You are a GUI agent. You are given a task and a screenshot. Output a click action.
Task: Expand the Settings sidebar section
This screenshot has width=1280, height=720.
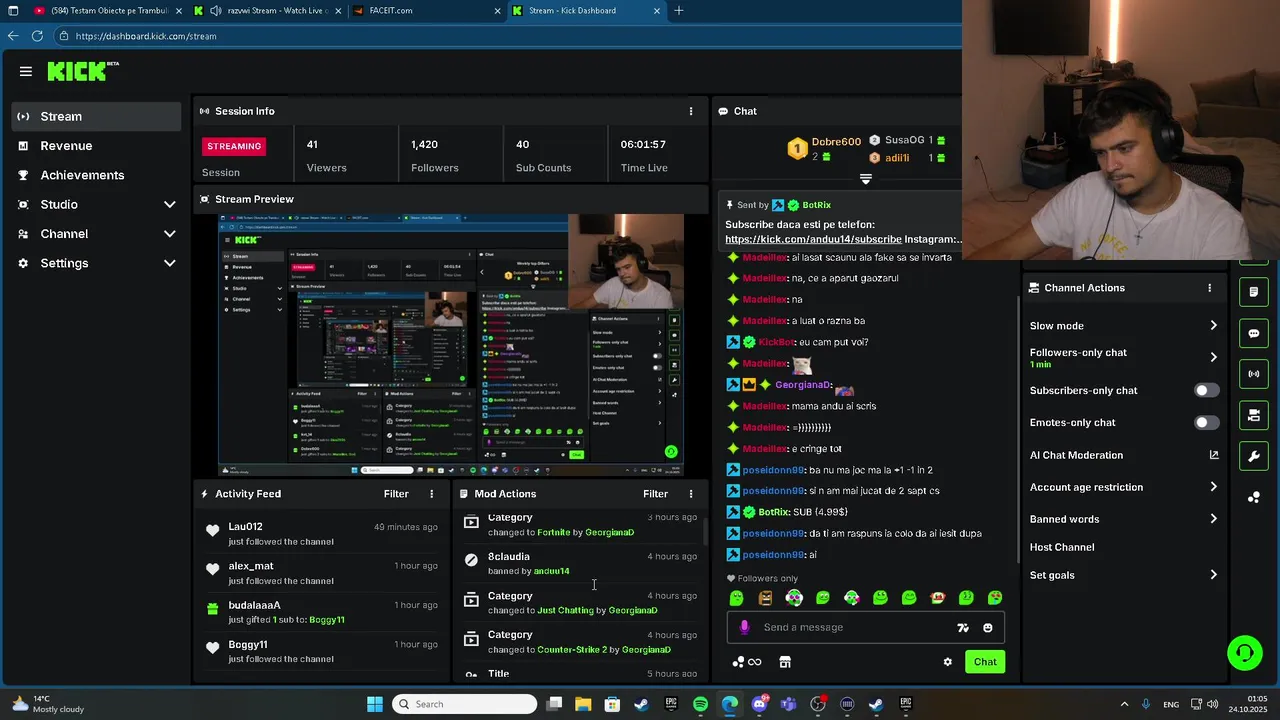pyautogui.click(x=97, y=263)
